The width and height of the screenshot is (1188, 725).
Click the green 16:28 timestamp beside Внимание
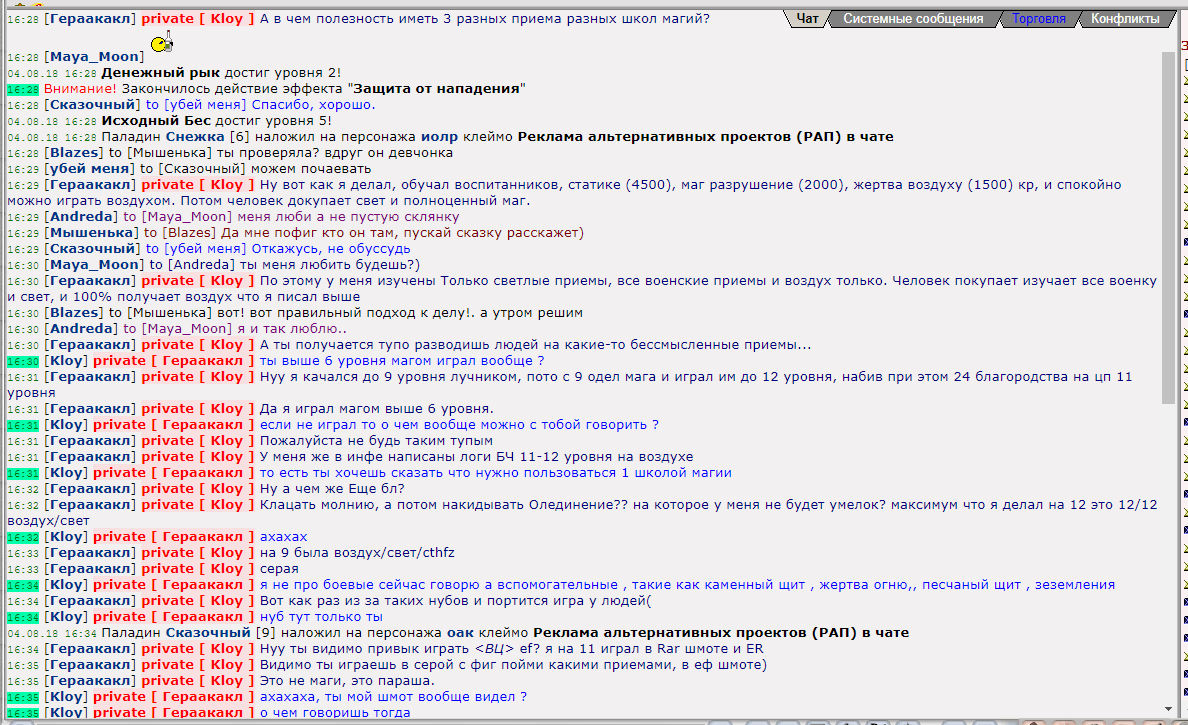click(x=23, y=89)
